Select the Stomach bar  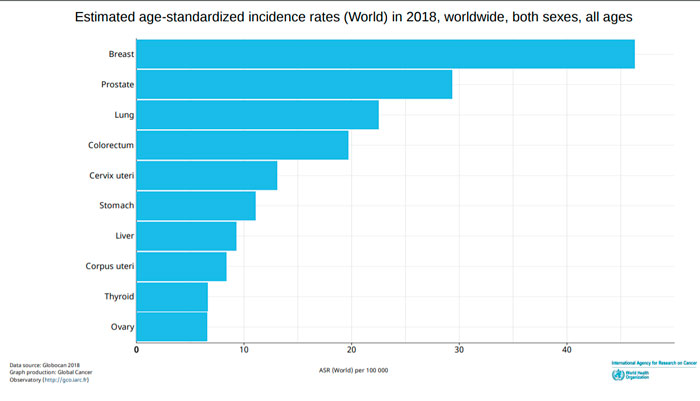tap(196, 206)
